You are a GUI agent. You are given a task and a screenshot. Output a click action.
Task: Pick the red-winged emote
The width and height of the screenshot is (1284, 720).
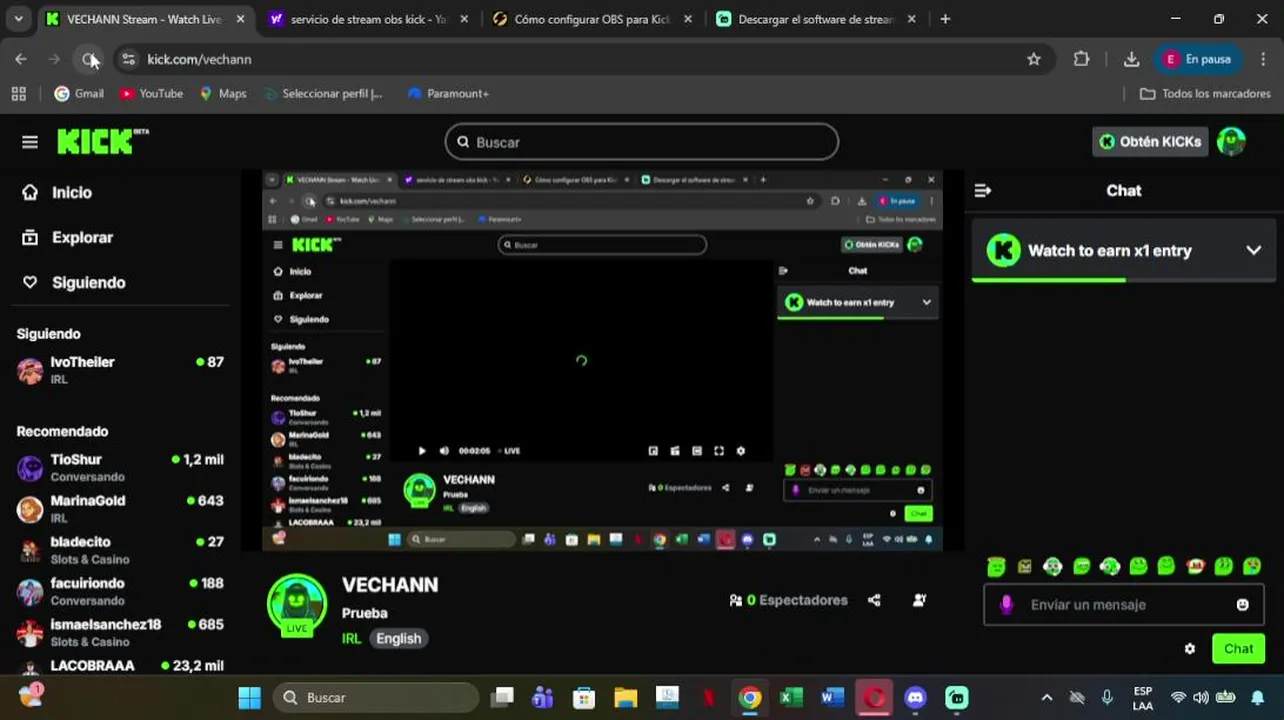(x=1195, y=567)
